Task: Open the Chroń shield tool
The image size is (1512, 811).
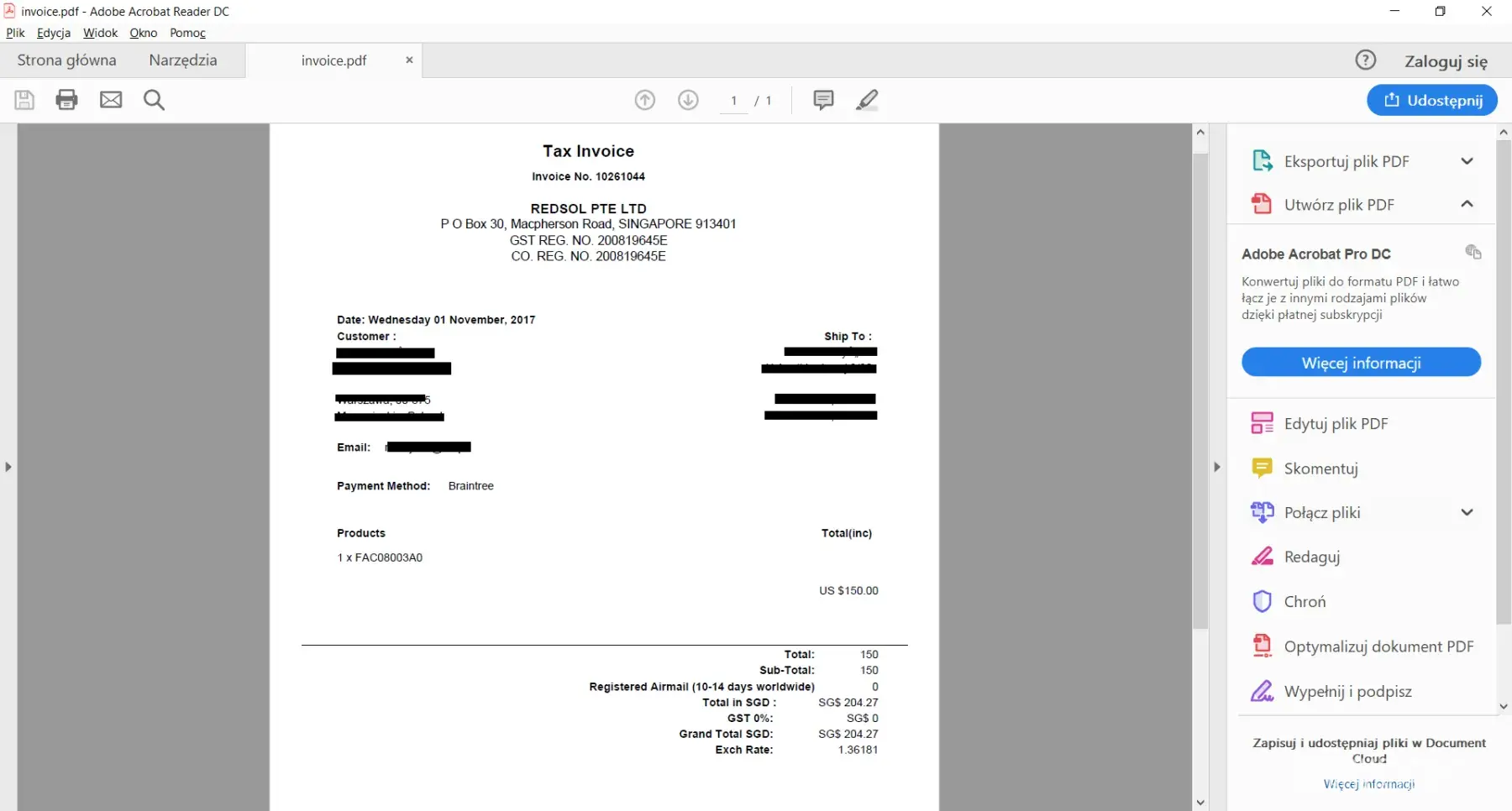Action: pos(1289,601)
